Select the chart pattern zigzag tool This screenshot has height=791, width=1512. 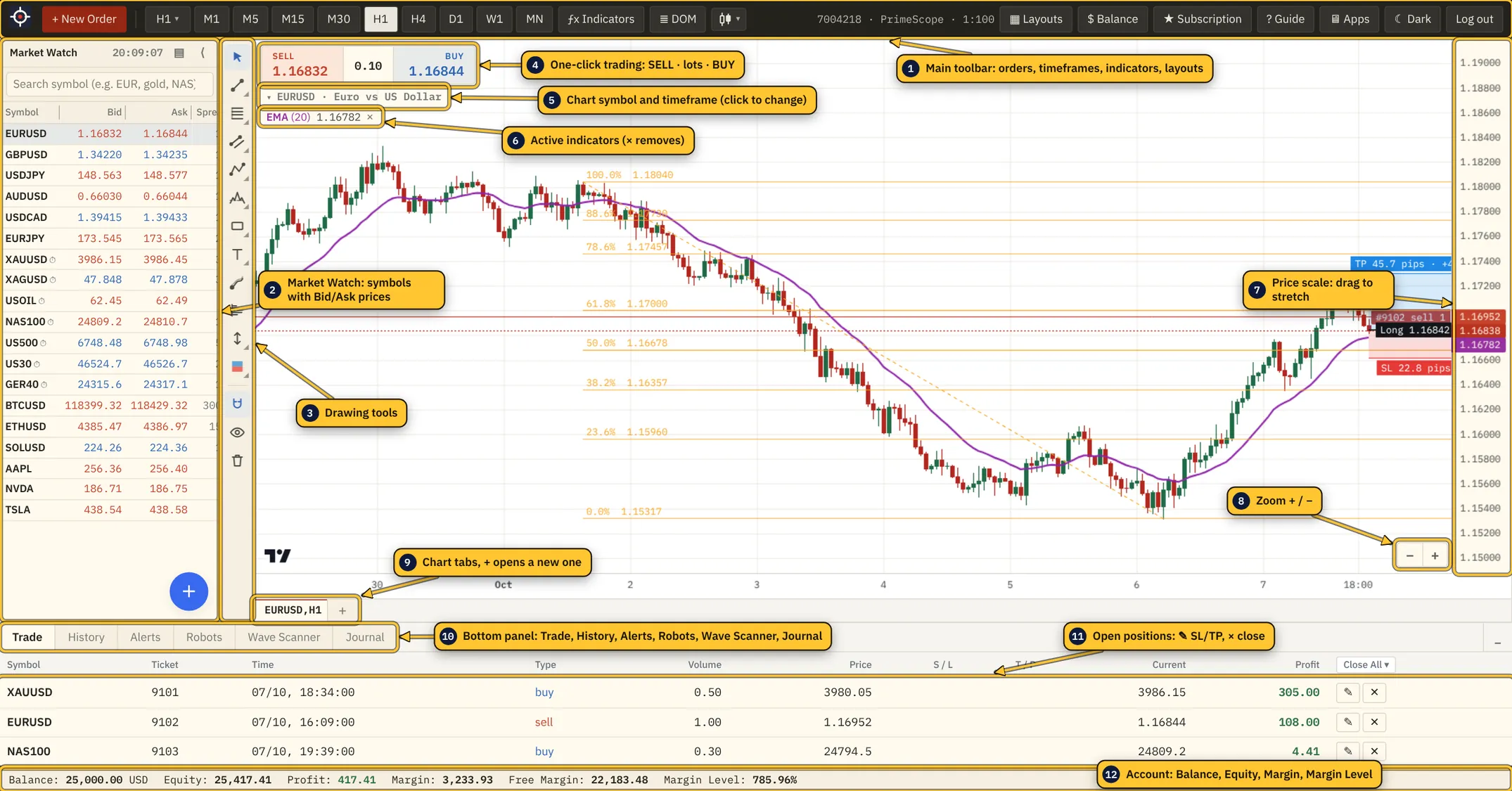tap(237, 198)
